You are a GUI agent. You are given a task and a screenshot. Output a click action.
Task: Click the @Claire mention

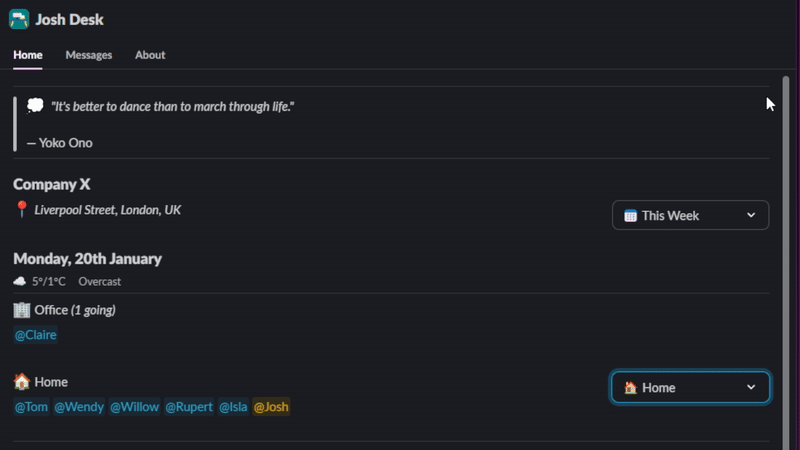click(36, 336)
